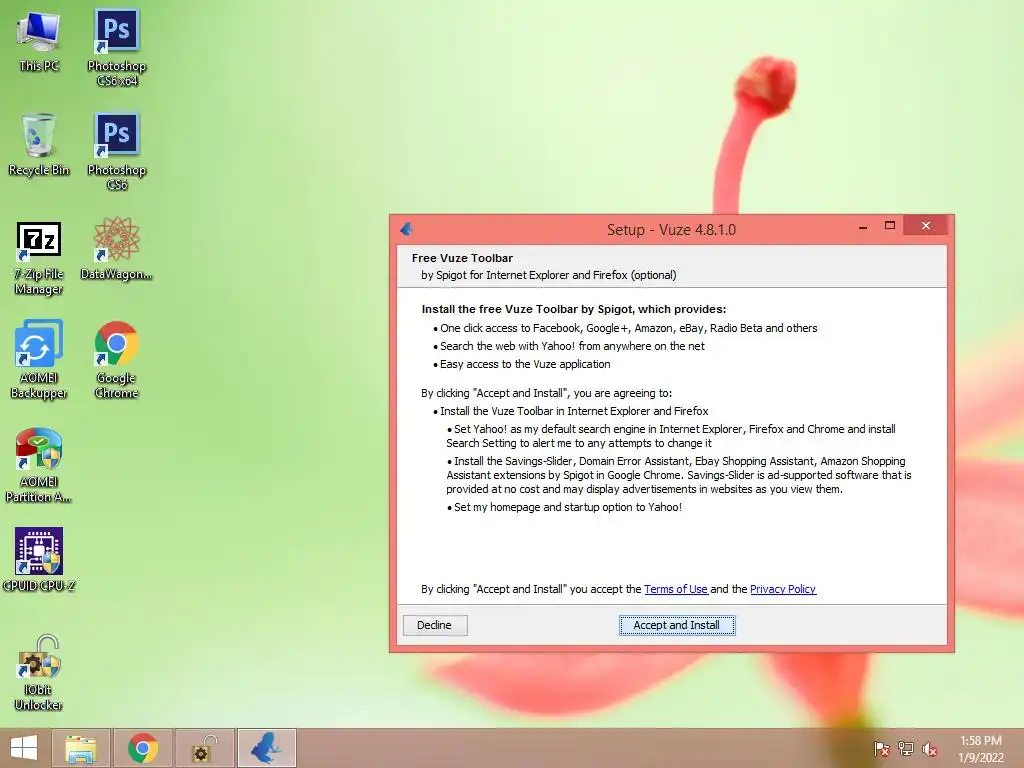Viewport: 1024px width, 768px height.
Task: Select the Photoshop CS6 desktop shortcut
Action: 116,152
